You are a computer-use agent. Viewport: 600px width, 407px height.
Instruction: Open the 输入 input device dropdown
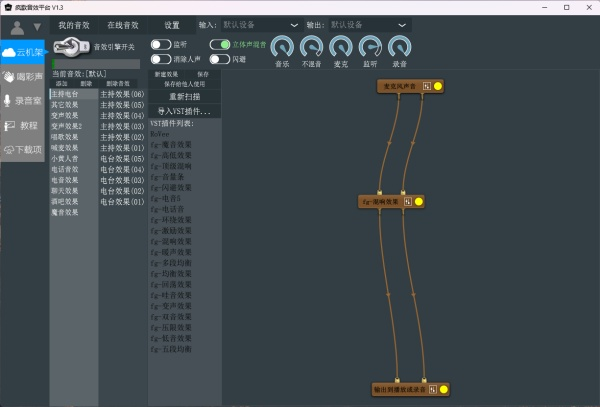pos(270,24)
